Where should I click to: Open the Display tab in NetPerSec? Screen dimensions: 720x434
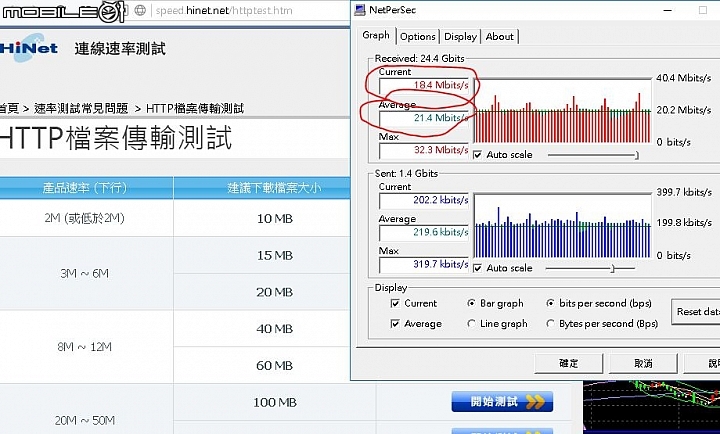(x=460, y=37)
